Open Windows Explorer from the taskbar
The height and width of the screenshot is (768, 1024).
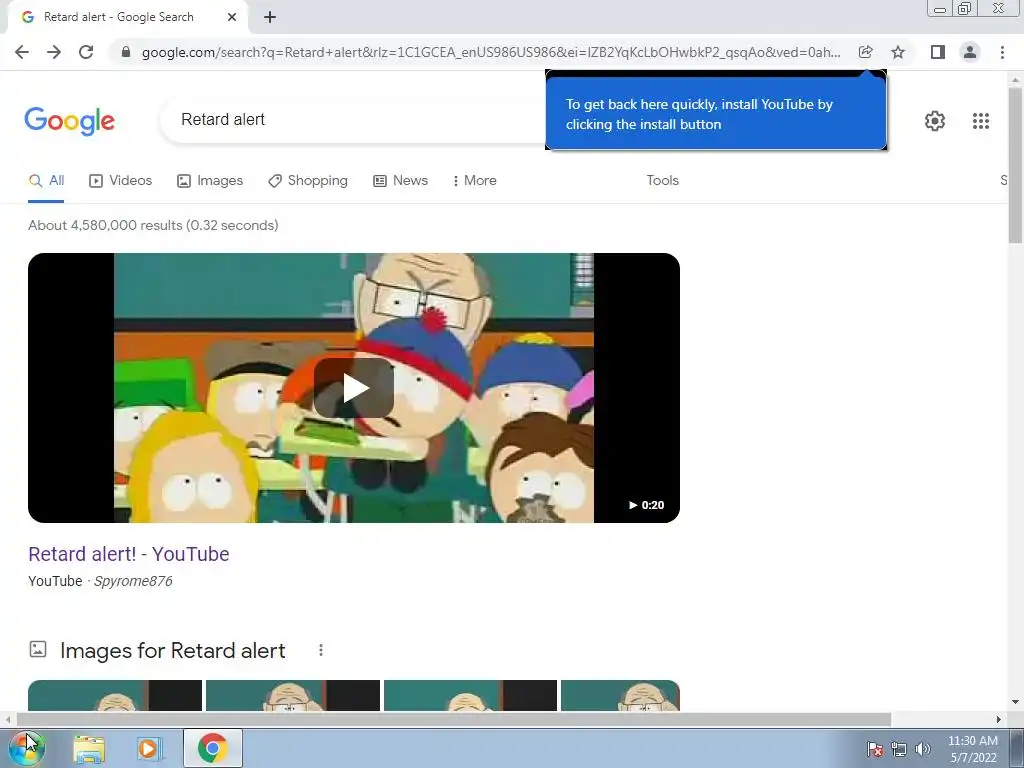[89, 749]
